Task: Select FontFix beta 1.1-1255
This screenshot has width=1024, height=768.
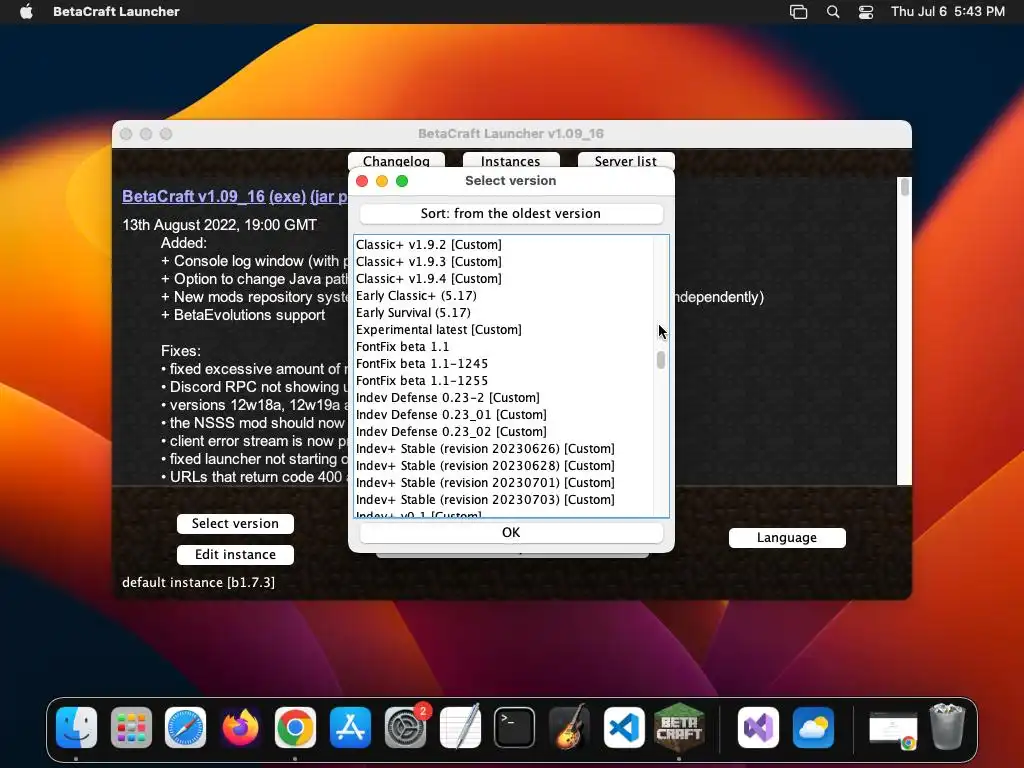Action: [x=504, y=380]
